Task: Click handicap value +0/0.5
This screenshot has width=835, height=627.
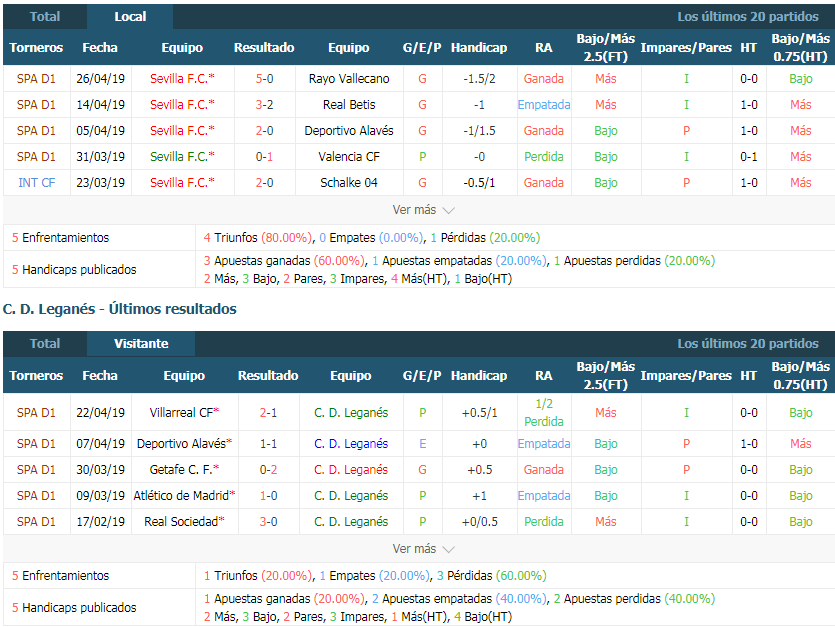Action: coord(479,522)
